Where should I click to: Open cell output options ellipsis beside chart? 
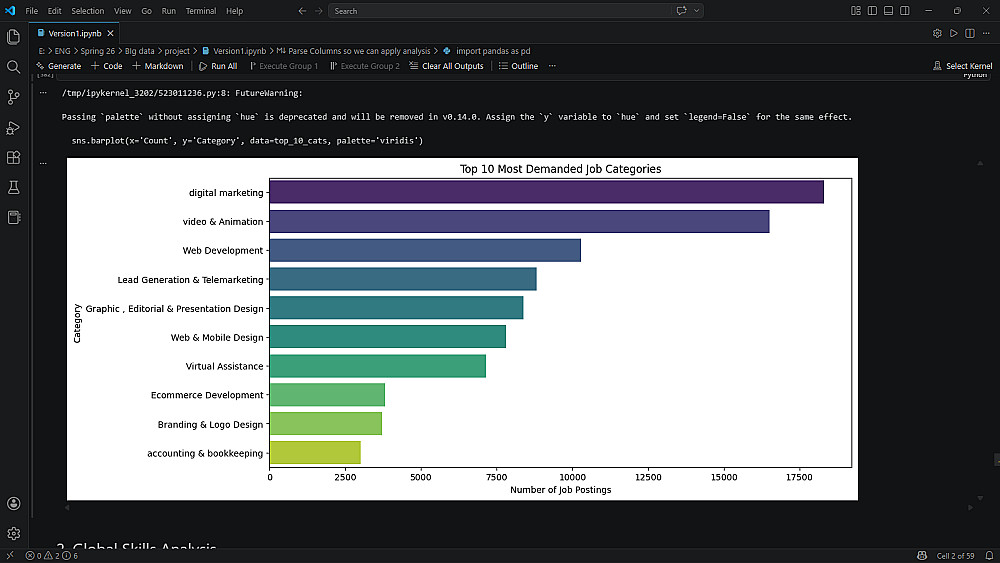pyautogui.click(x=44, y=162)
